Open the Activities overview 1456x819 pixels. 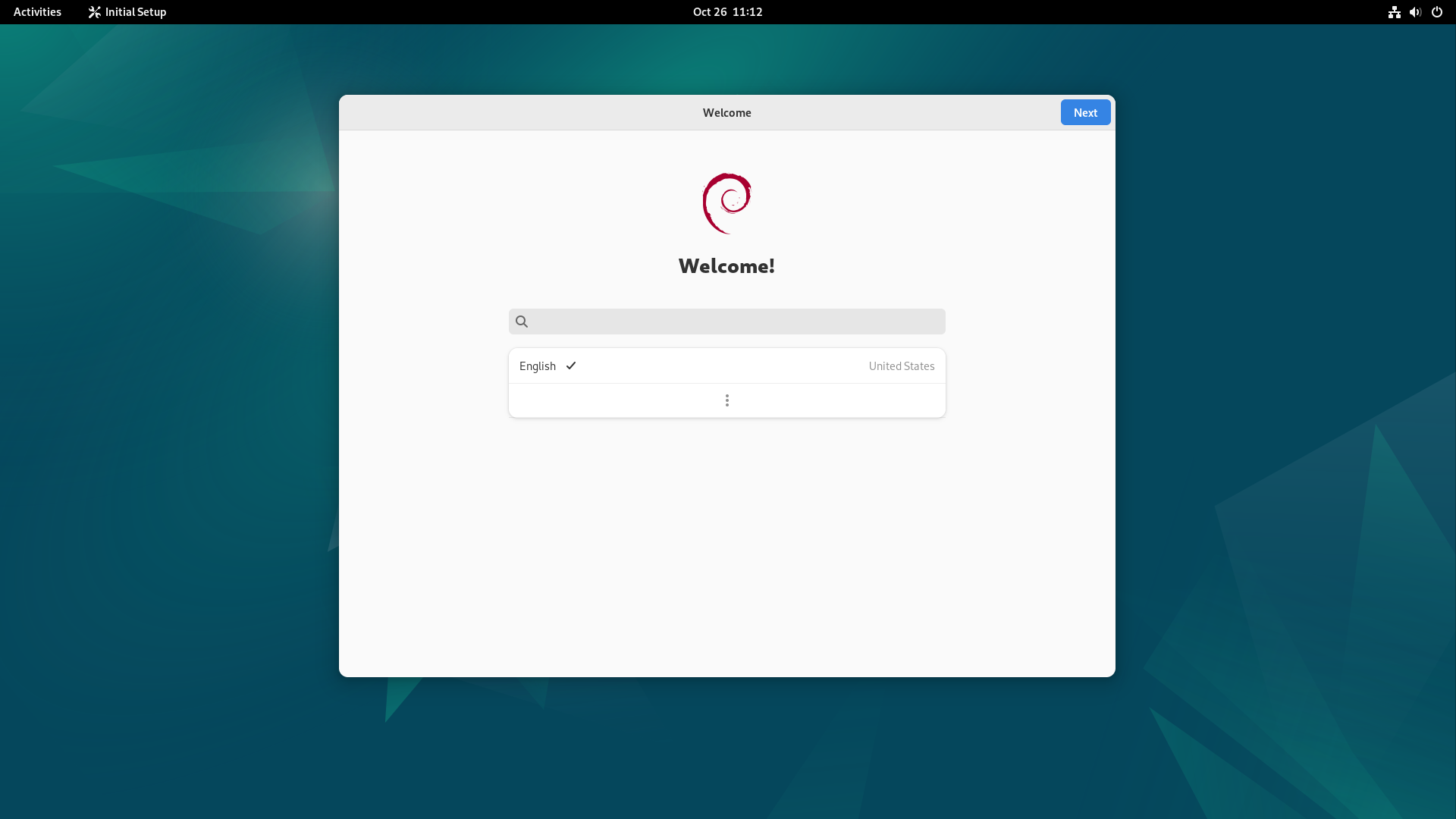(x=36, y=12)
